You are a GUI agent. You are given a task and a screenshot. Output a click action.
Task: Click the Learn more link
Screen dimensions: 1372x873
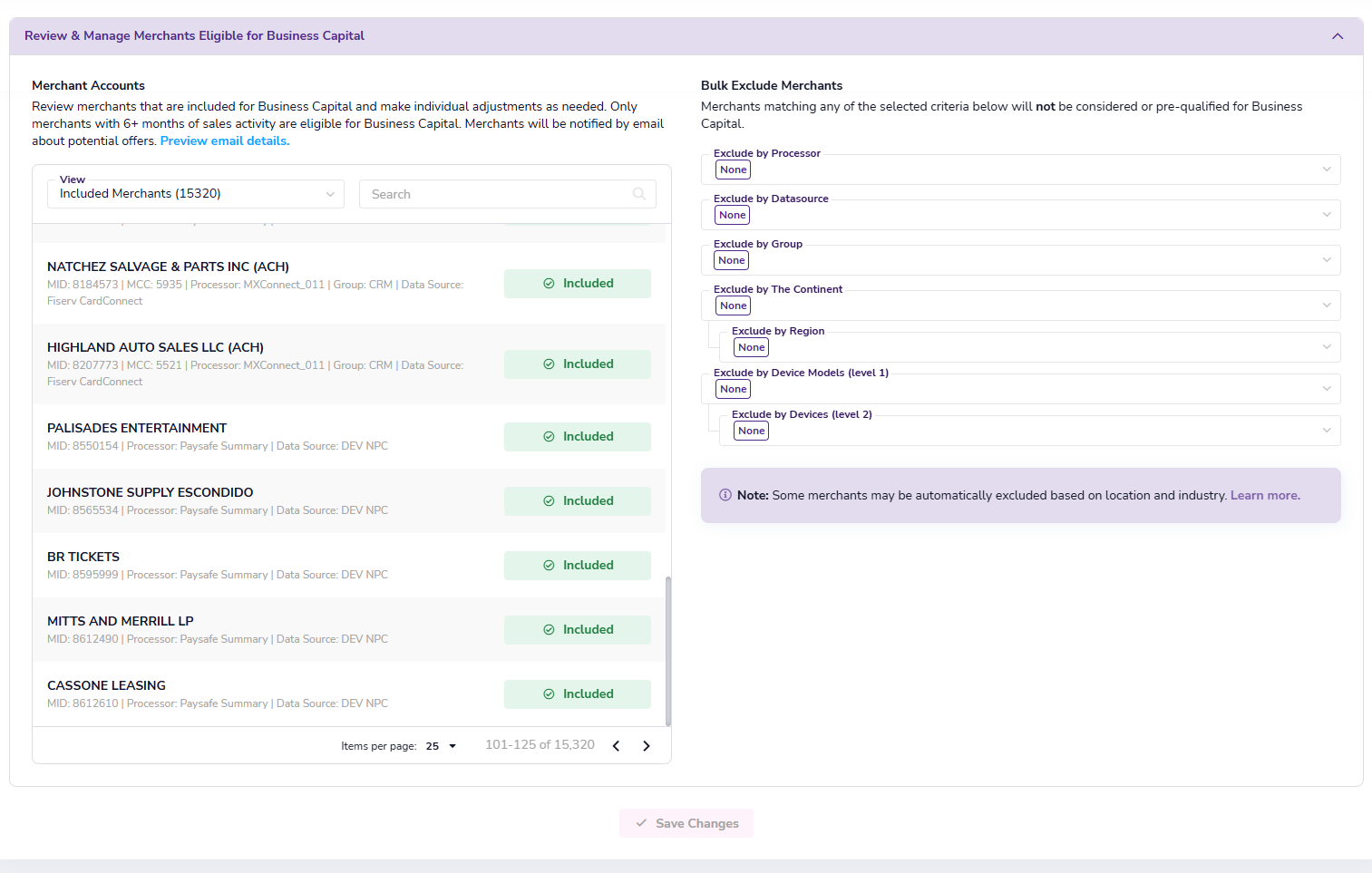coord(1264,496)
